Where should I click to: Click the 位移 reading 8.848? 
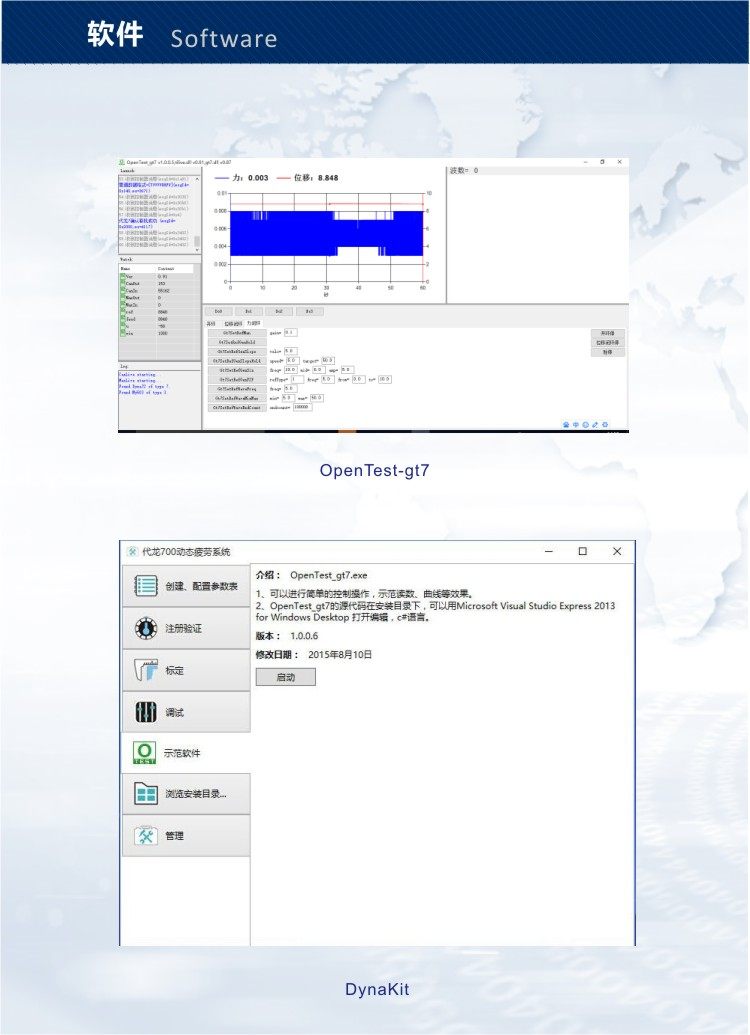[327, 178]
